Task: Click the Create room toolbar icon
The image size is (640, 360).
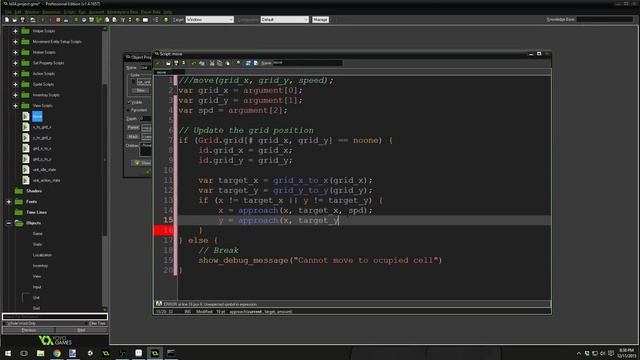Action: click(145, 20)
